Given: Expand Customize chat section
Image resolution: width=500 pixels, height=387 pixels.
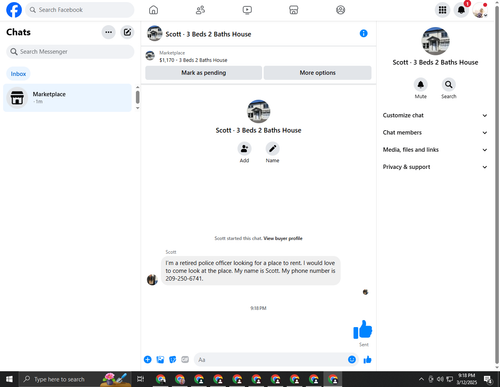Looking at the screenshot, I should (435, 115).
